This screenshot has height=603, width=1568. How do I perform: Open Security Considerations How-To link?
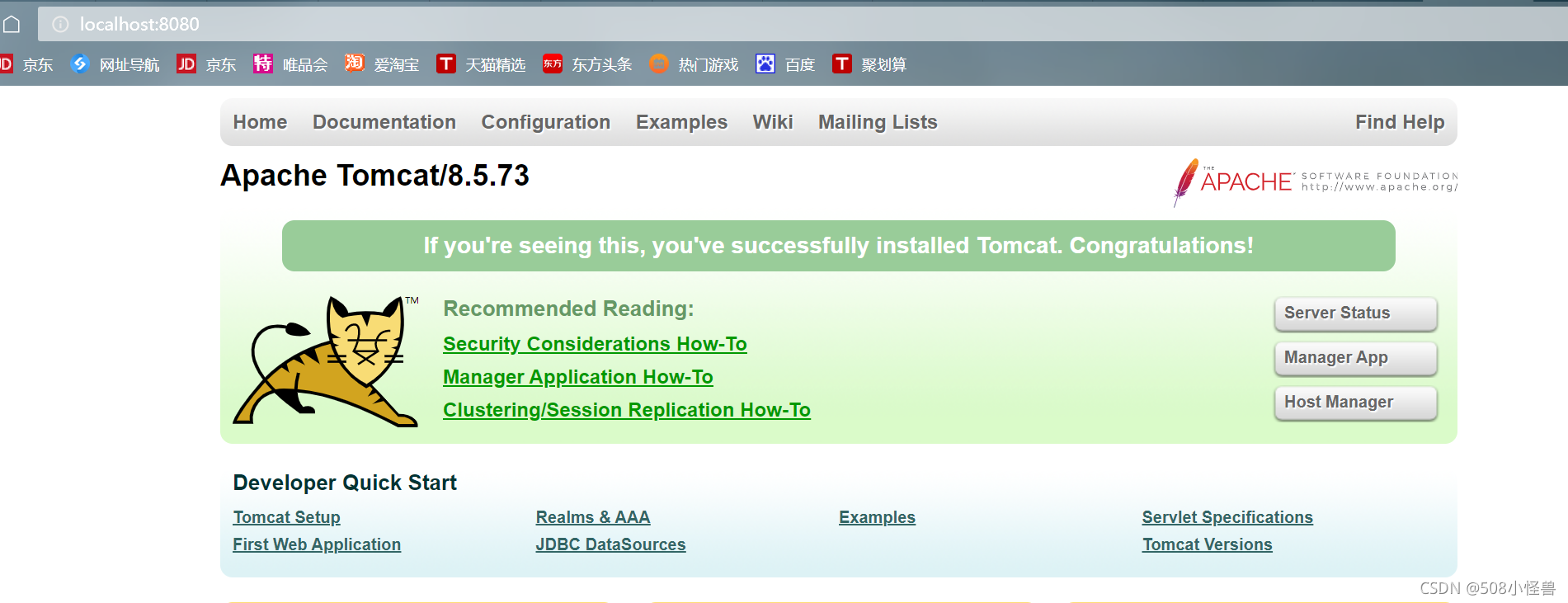coord(595,344)
